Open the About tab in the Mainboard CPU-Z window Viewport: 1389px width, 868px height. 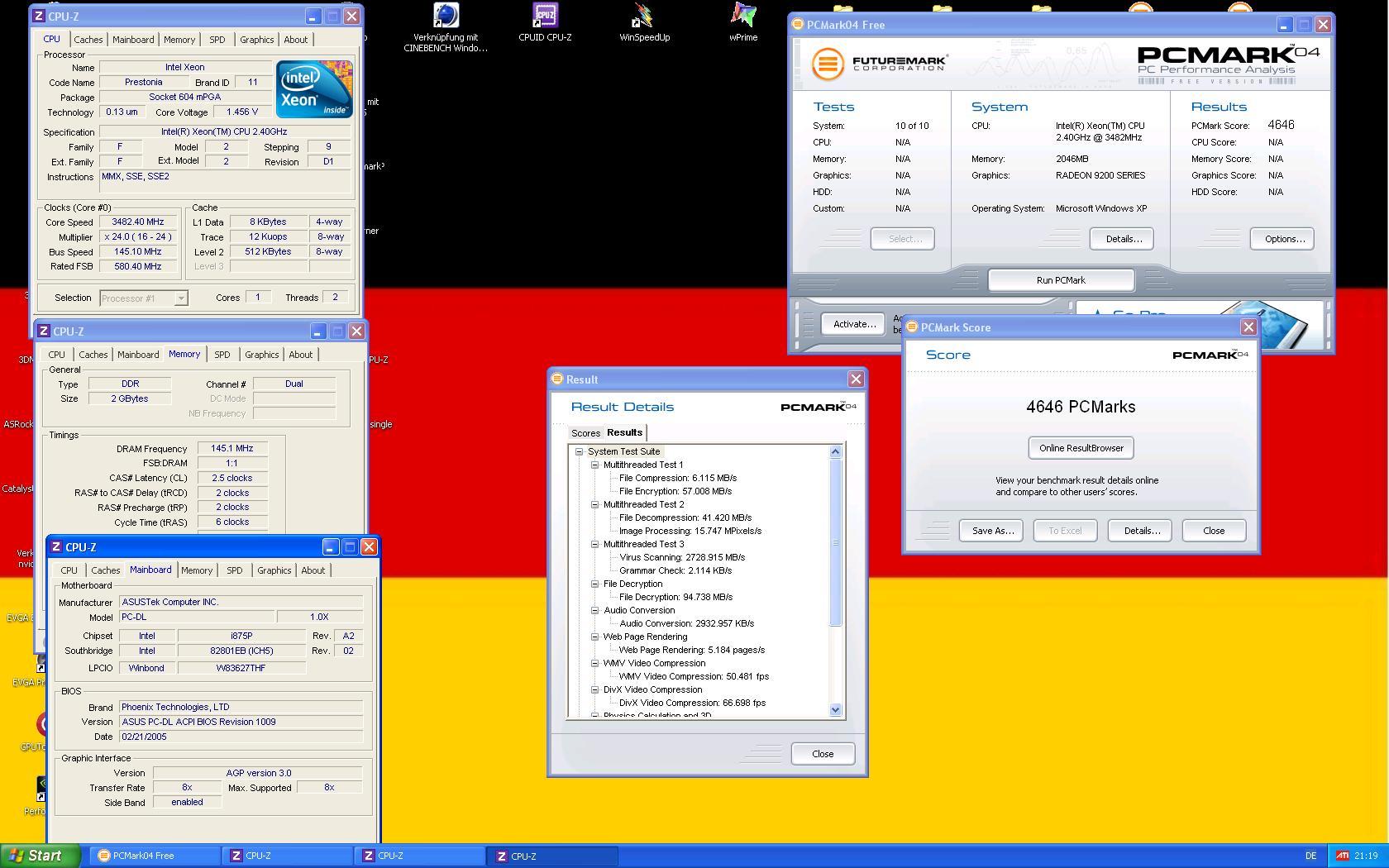(x=313, y=570)
